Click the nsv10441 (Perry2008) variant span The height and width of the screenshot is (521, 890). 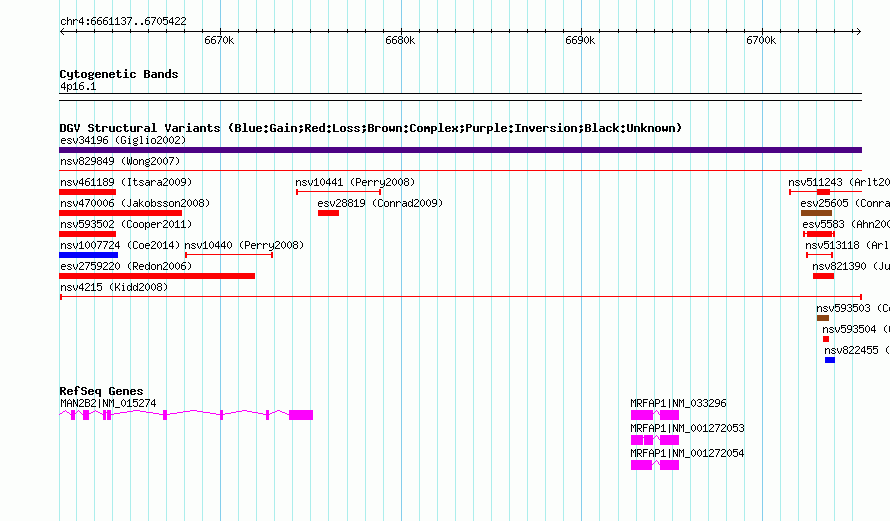(x=338, y=192)
